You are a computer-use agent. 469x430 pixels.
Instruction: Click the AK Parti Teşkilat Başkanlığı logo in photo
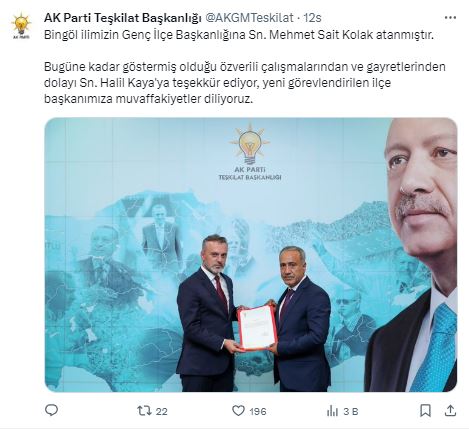[x=250, y=152]
